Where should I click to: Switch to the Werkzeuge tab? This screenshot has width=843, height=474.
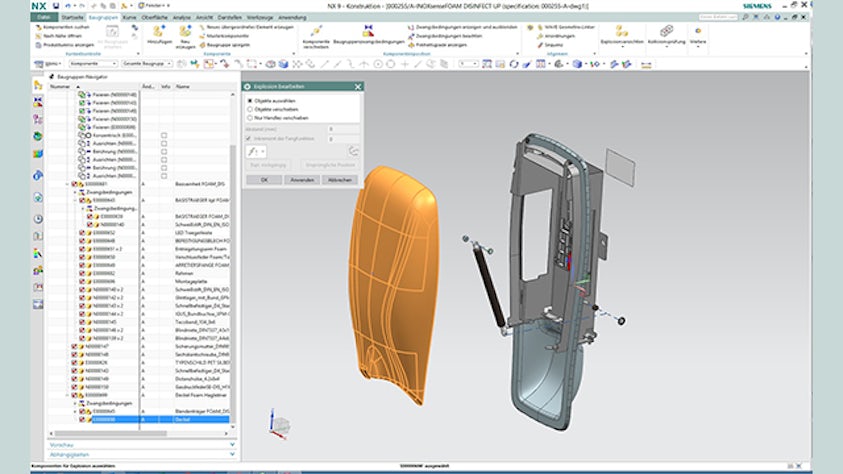(x=260, y=17)
